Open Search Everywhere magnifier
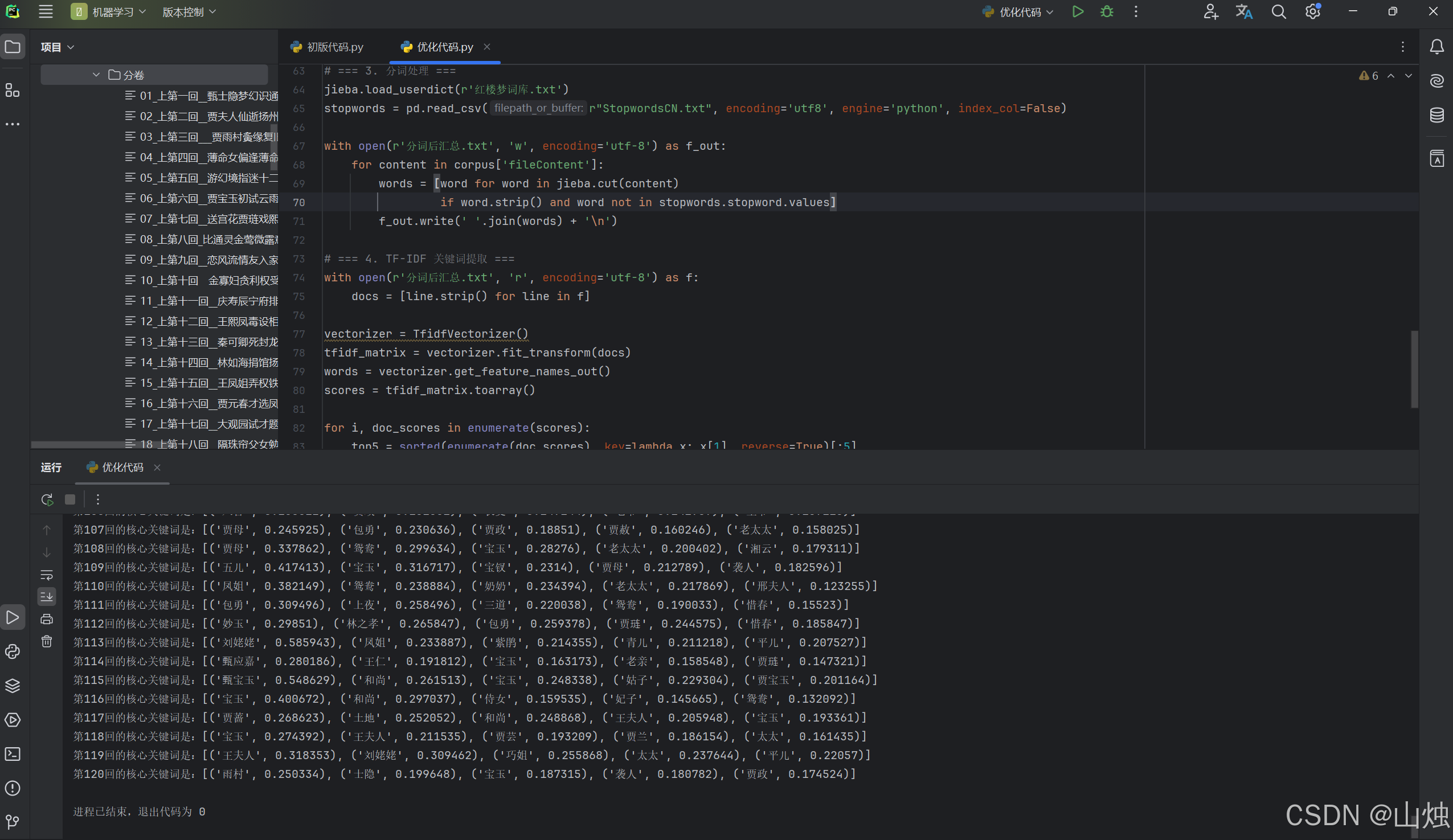Image resolution: width=1453 pixels, height=840 pixels. [1278, 11]
